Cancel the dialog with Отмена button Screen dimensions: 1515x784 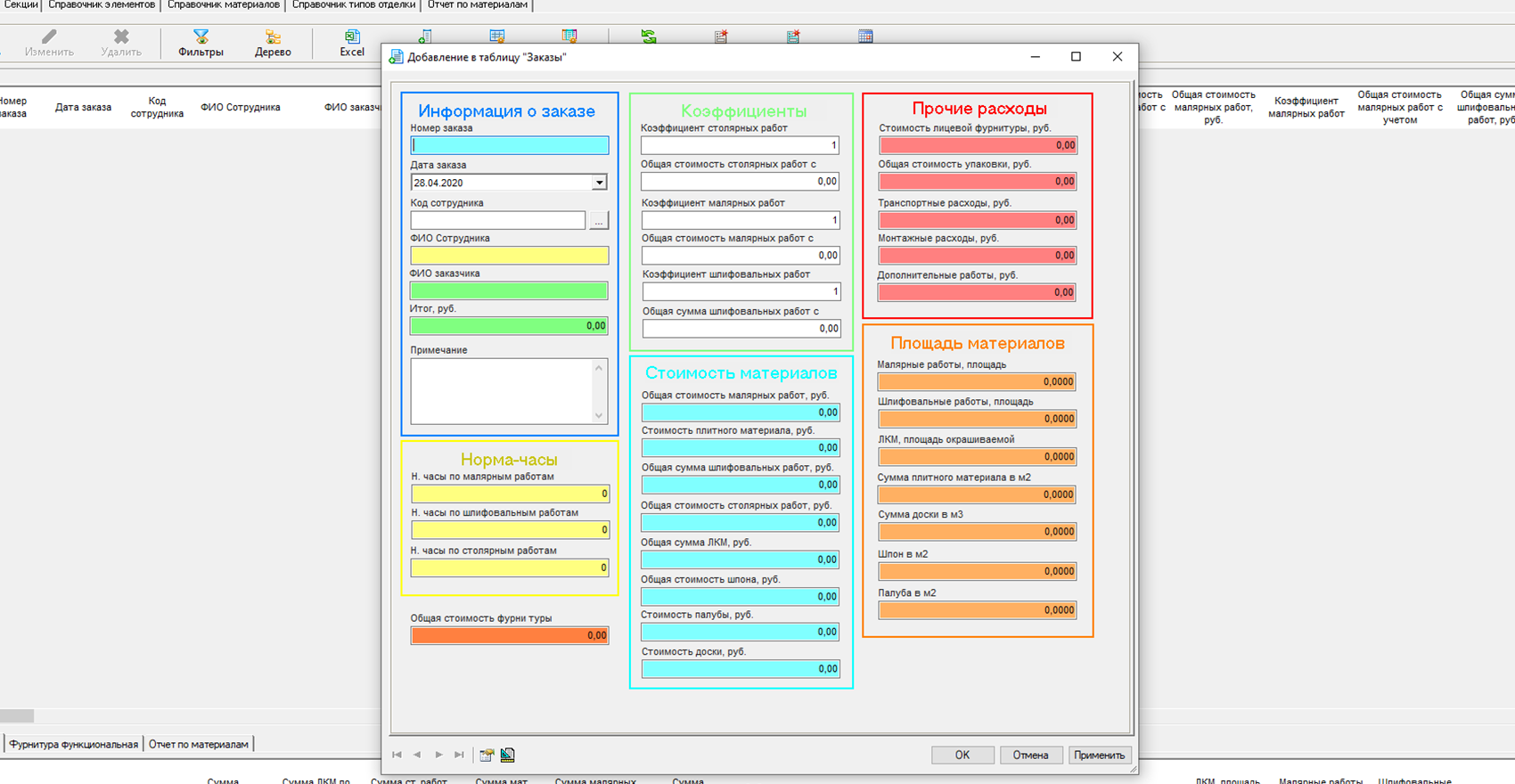tap(1030, 755)
